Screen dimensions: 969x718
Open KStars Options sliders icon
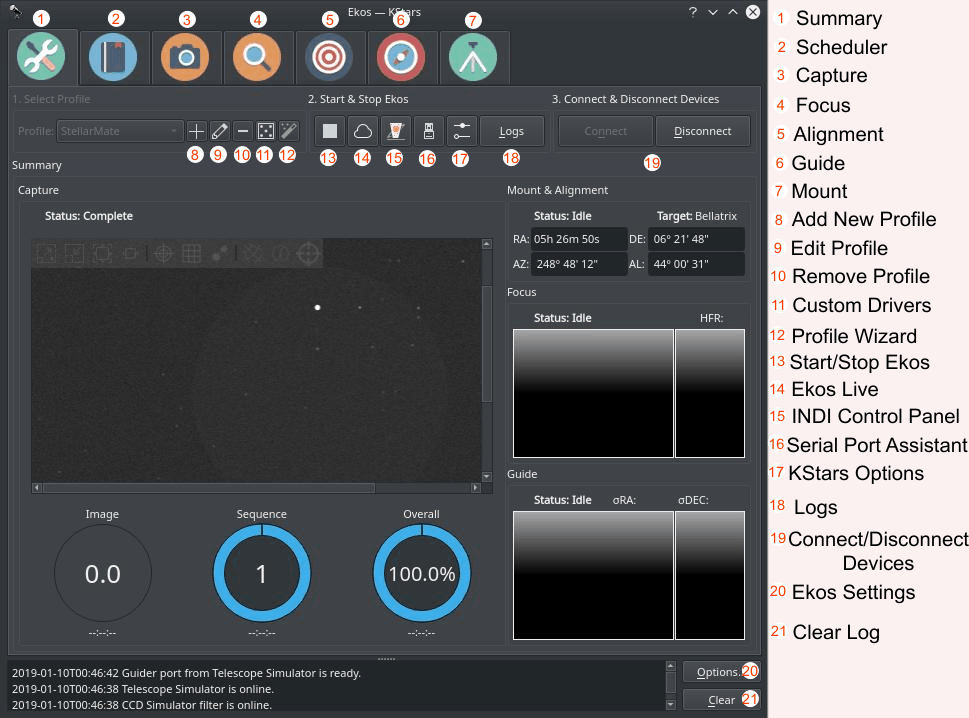pyautogui.click(x=460, y=131)
